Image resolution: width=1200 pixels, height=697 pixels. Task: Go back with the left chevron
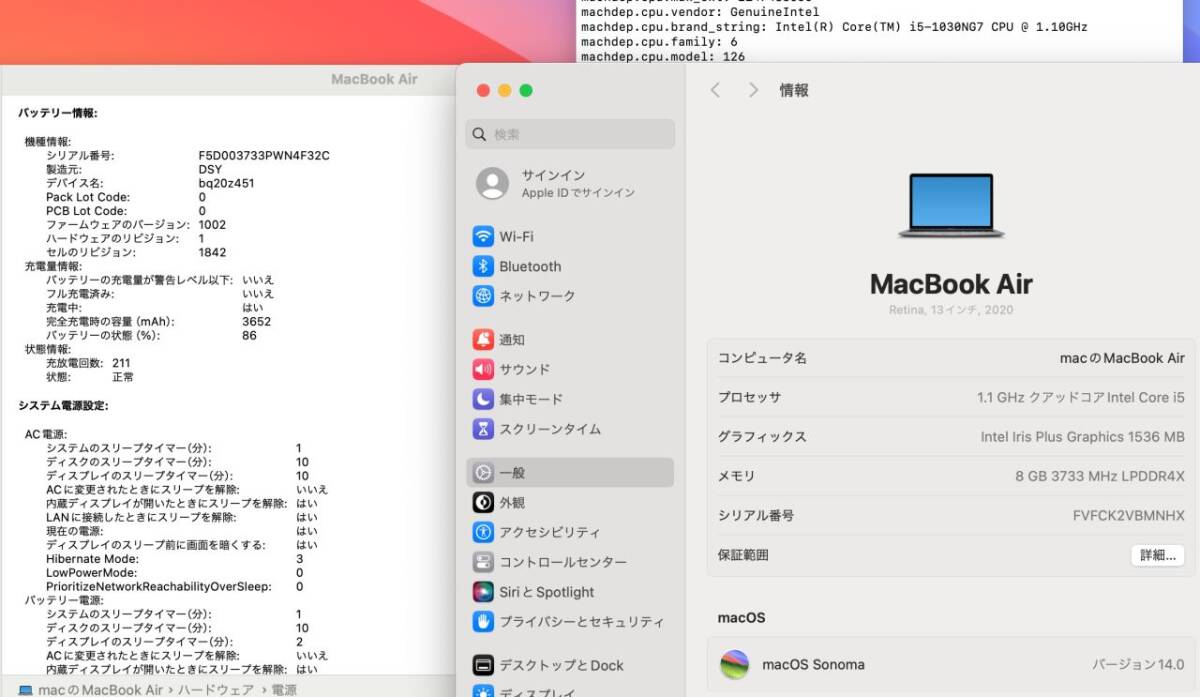[x=715, y=90]
